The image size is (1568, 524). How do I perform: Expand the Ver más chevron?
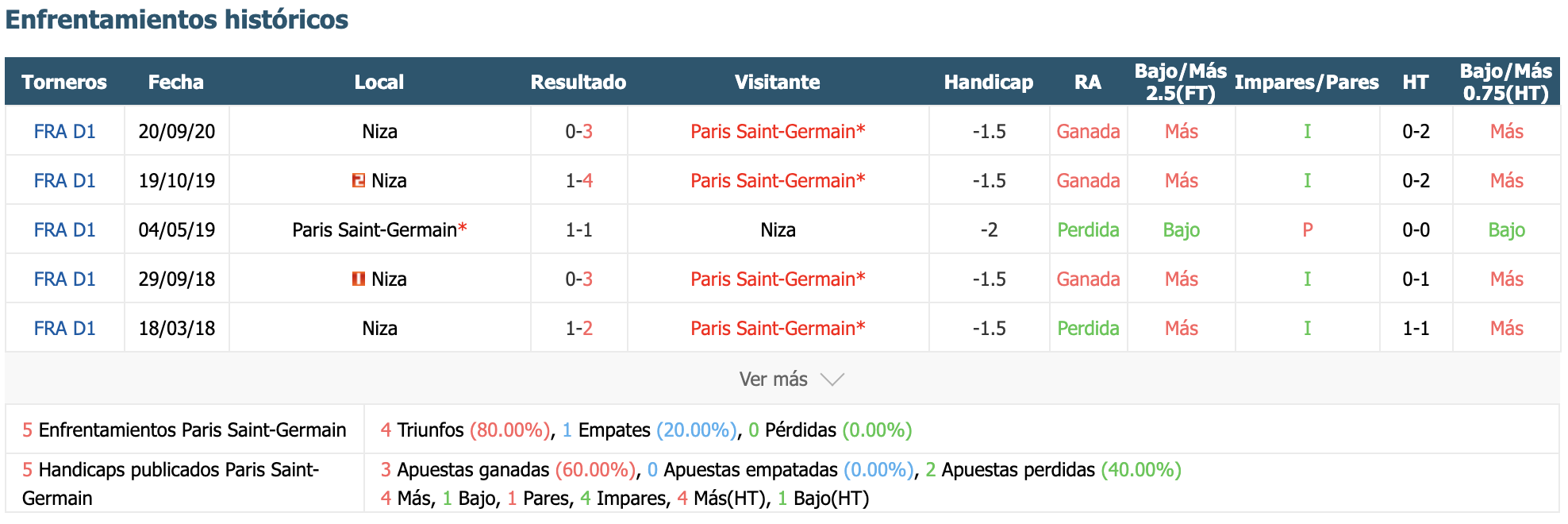832,380
